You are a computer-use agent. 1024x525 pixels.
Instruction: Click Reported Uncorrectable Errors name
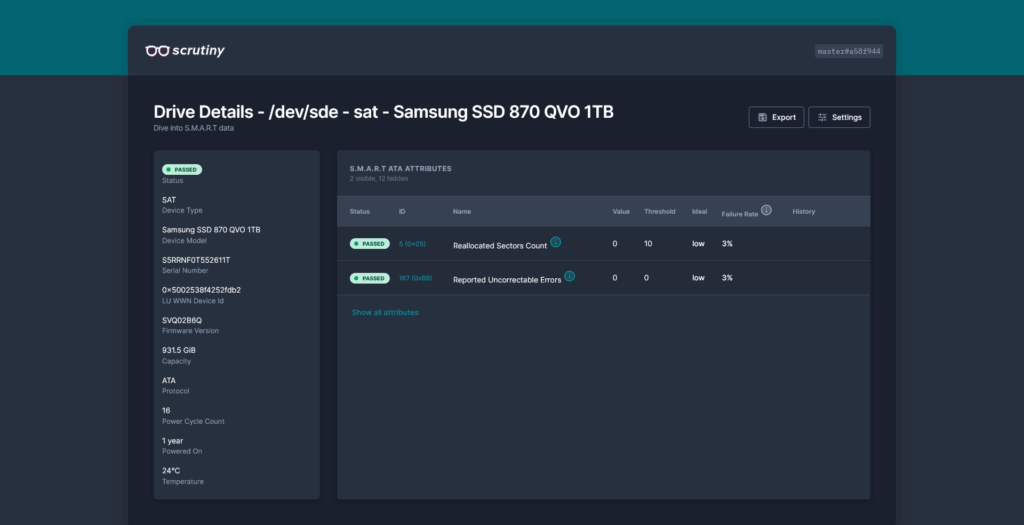(507, 280)
